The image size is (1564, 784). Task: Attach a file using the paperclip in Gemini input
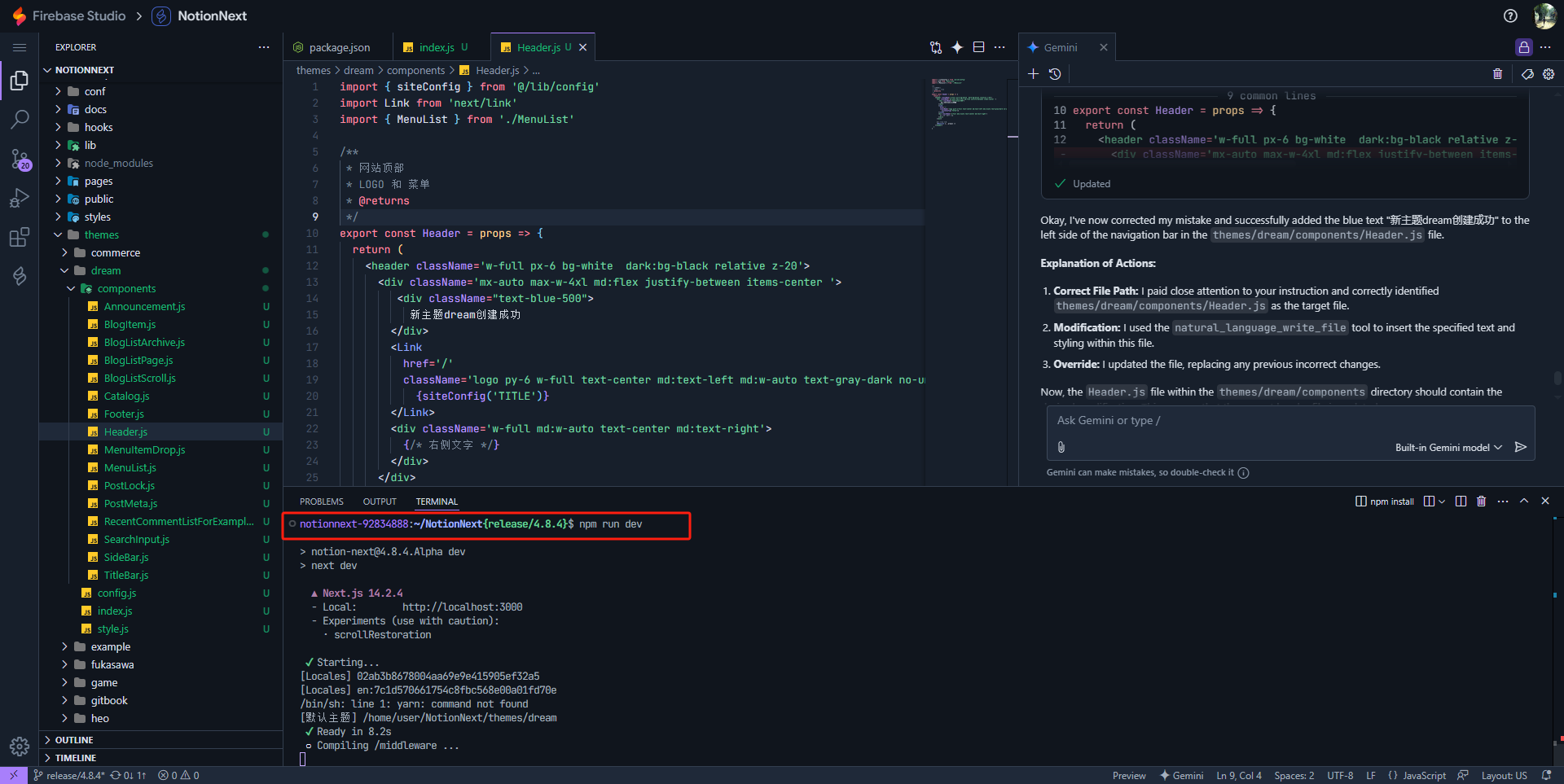pos(1061,447)
